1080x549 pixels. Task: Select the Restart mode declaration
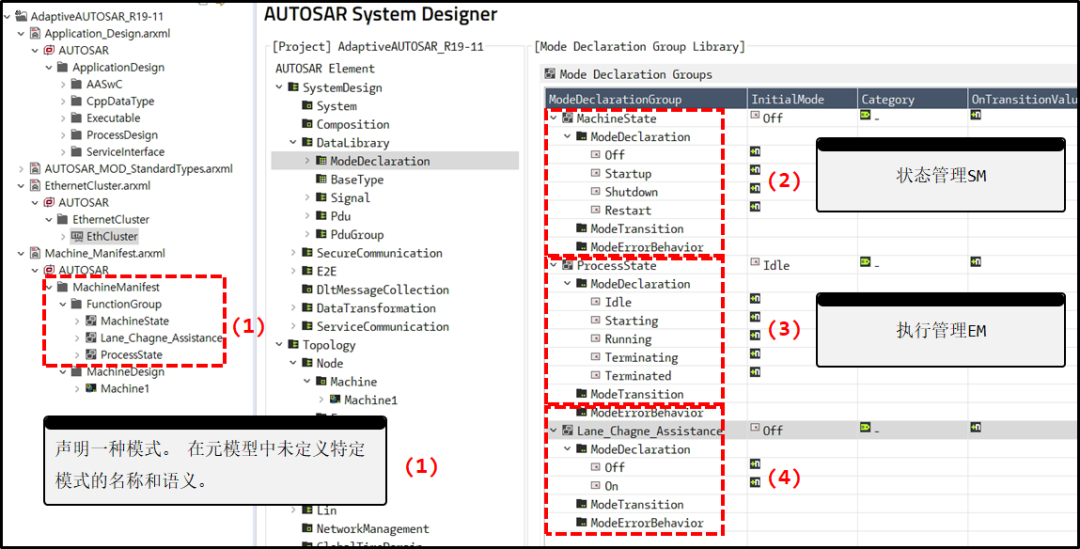pos(627,210)
